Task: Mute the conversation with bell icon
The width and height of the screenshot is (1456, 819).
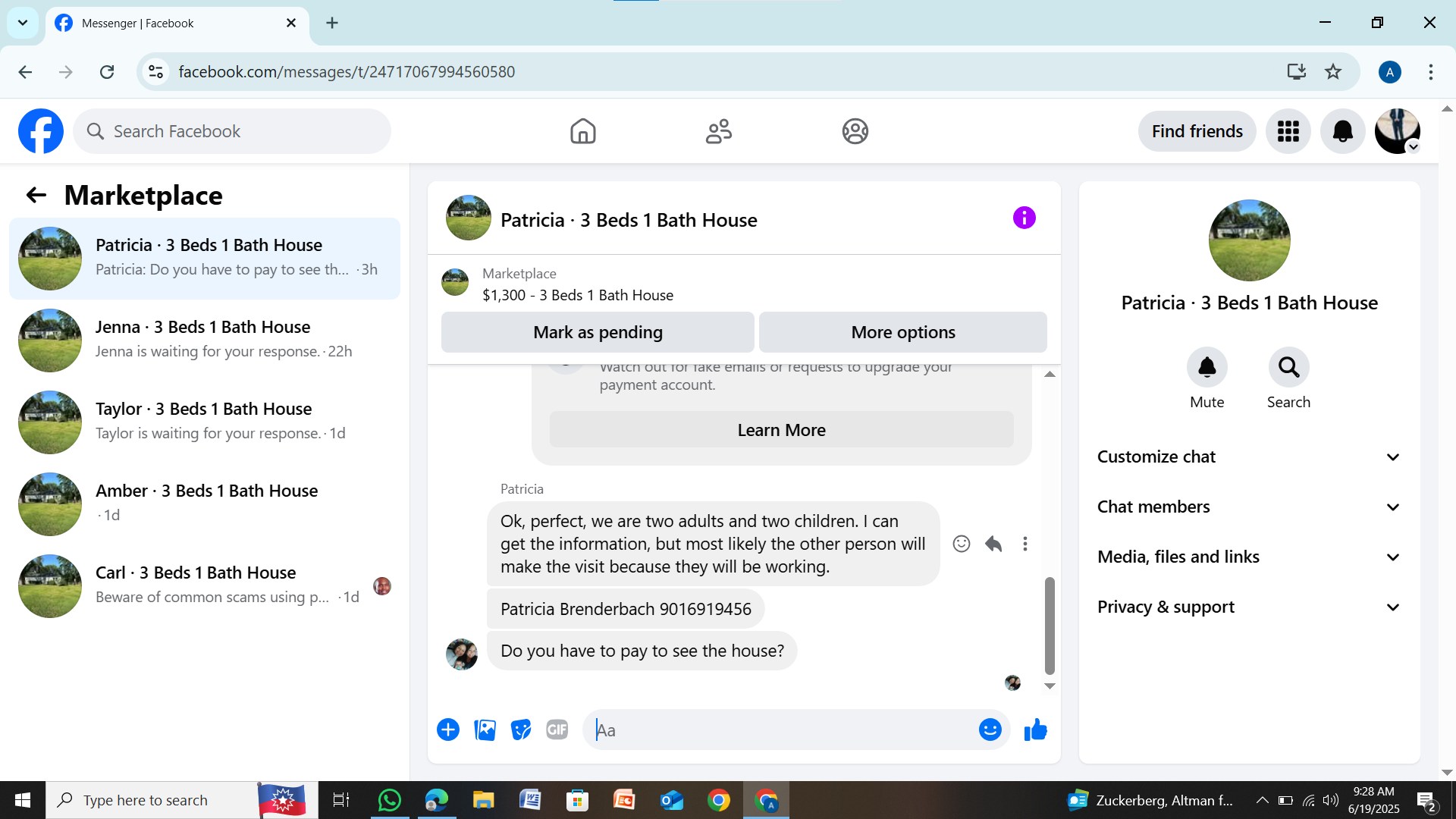Action: click(x=1207, y=368)
